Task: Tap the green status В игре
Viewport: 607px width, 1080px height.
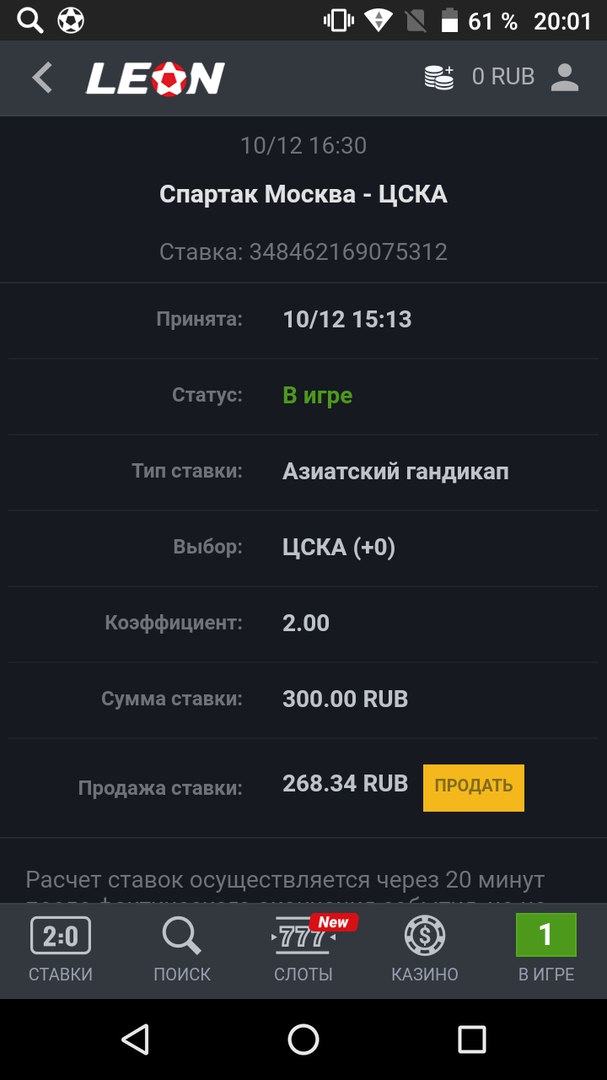Action: pyautogui.click(x=318, y=395)
